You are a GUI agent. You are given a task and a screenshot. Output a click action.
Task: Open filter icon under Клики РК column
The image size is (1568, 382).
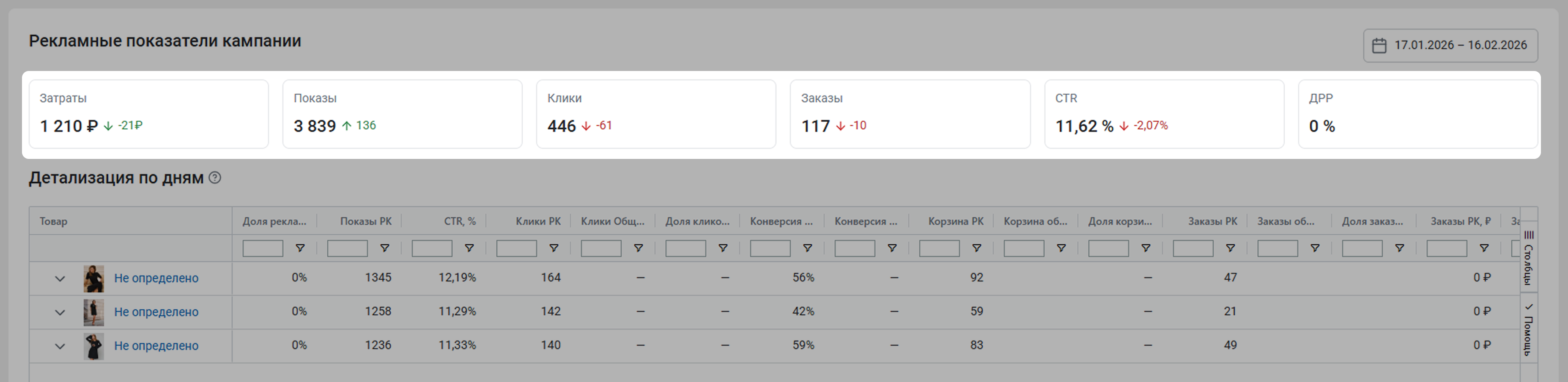point(554,248)
